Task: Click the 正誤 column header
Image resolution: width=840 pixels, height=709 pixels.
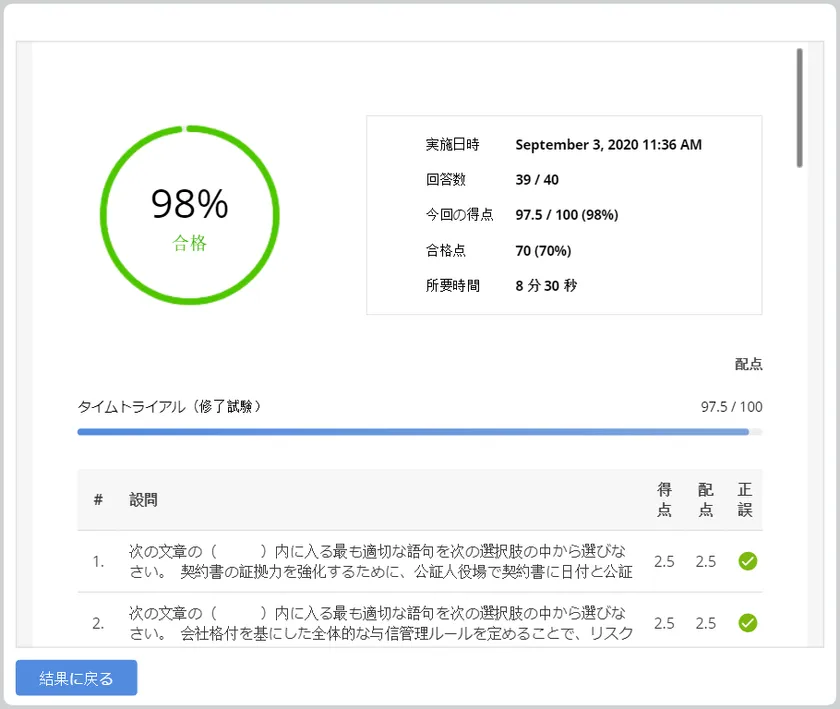Action: pos(745,500)
